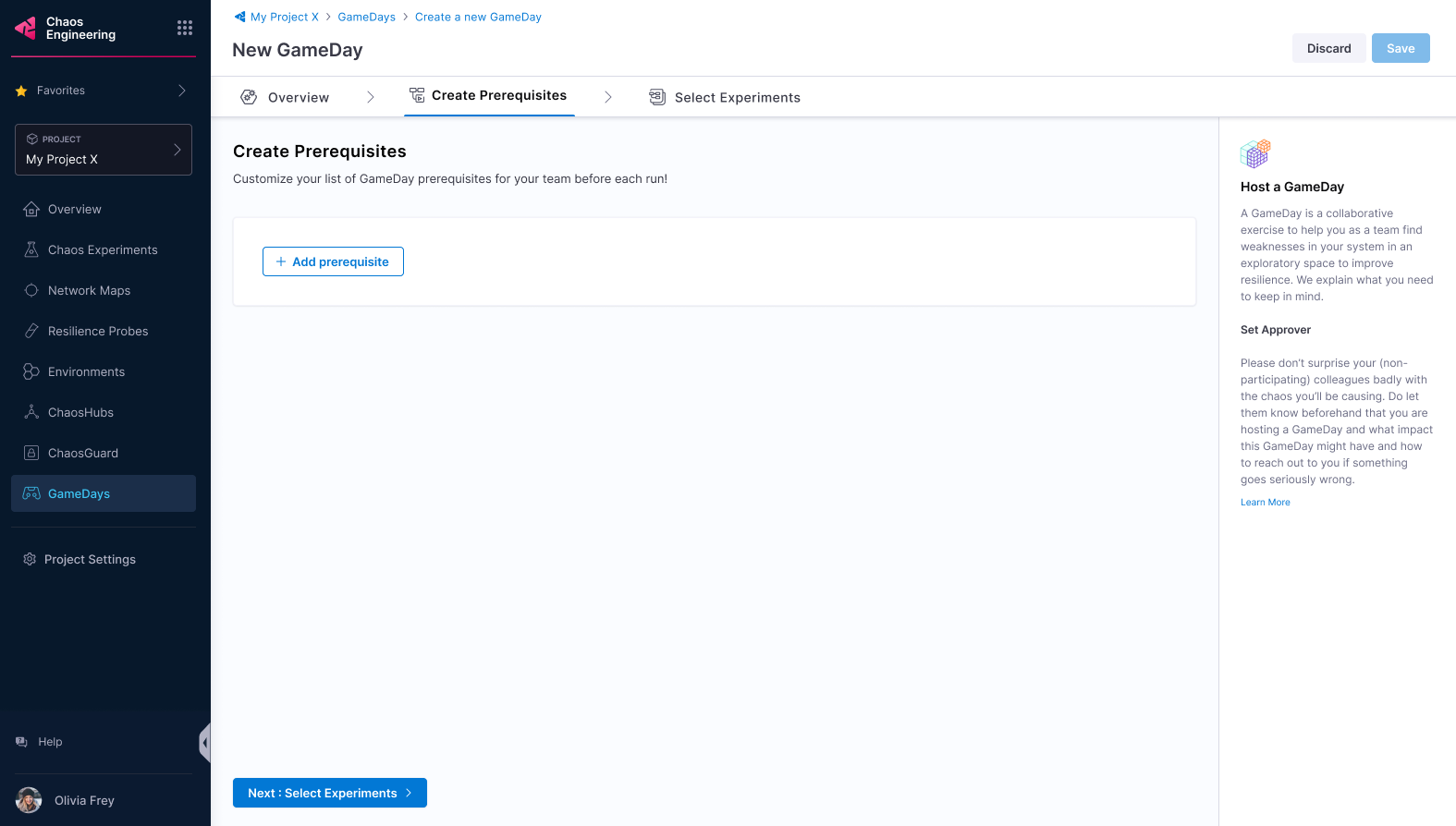Image resolution: width=1456 pixels, height=826 pixels.
Task: Click the Resilience Probes icon
Action: point(31,331)
